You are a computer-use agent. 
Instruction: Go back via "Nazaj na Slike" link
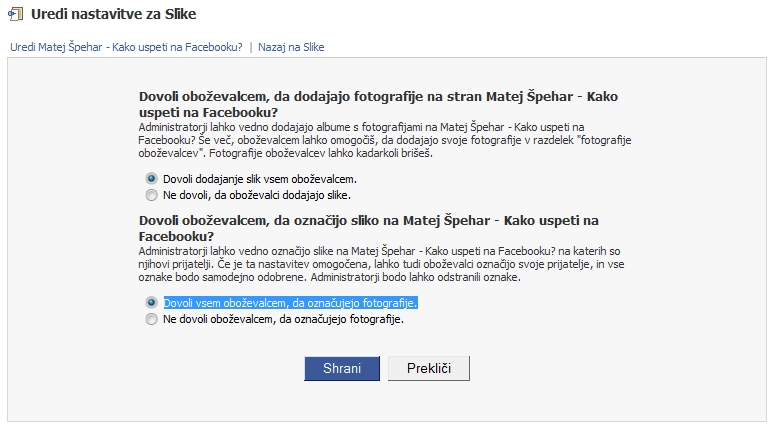291,47
